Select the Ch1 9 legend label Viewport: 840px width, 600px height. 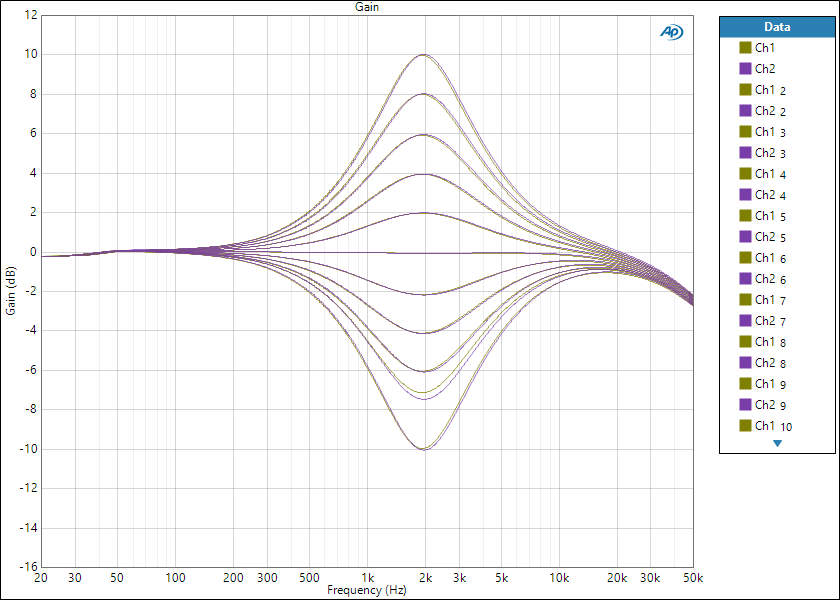[x=770, y=384]
